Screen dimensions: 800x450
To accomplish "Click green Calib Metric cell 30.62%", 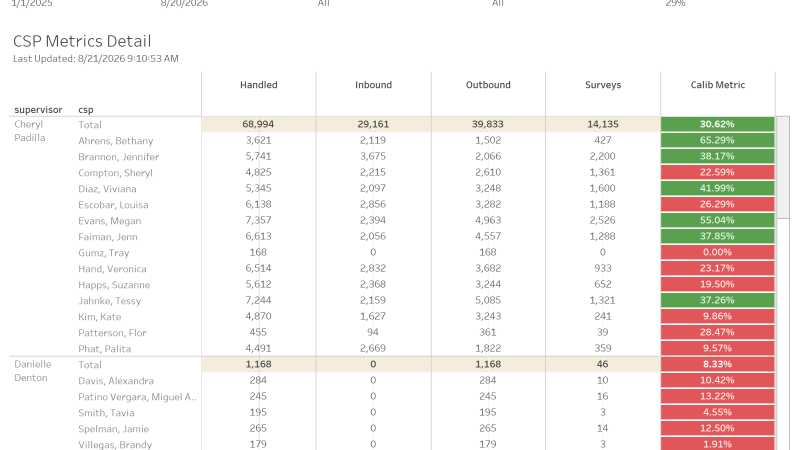I will (717, 124).
